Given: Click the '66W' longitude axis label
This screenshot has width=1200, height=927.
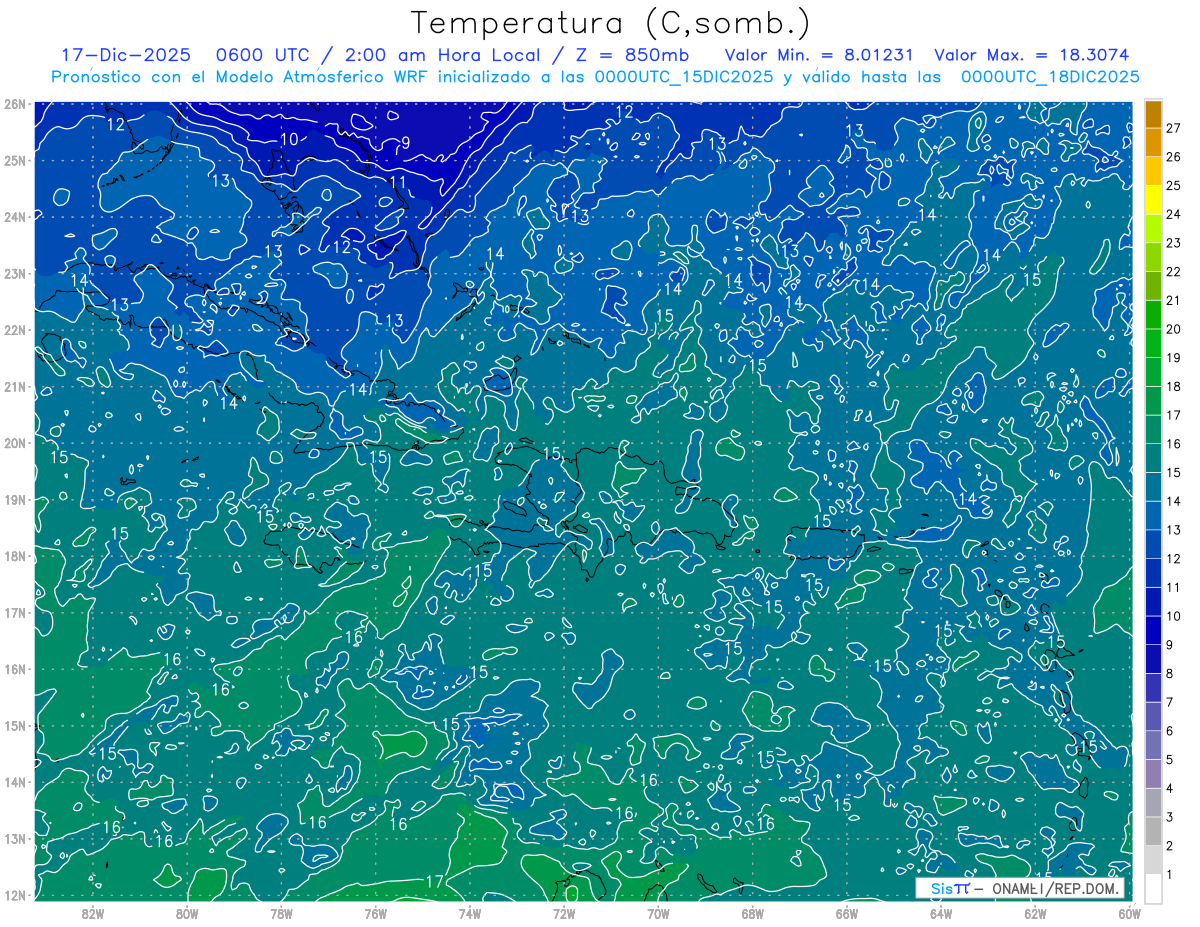Looking at the screenshot, I should (847, 912).
